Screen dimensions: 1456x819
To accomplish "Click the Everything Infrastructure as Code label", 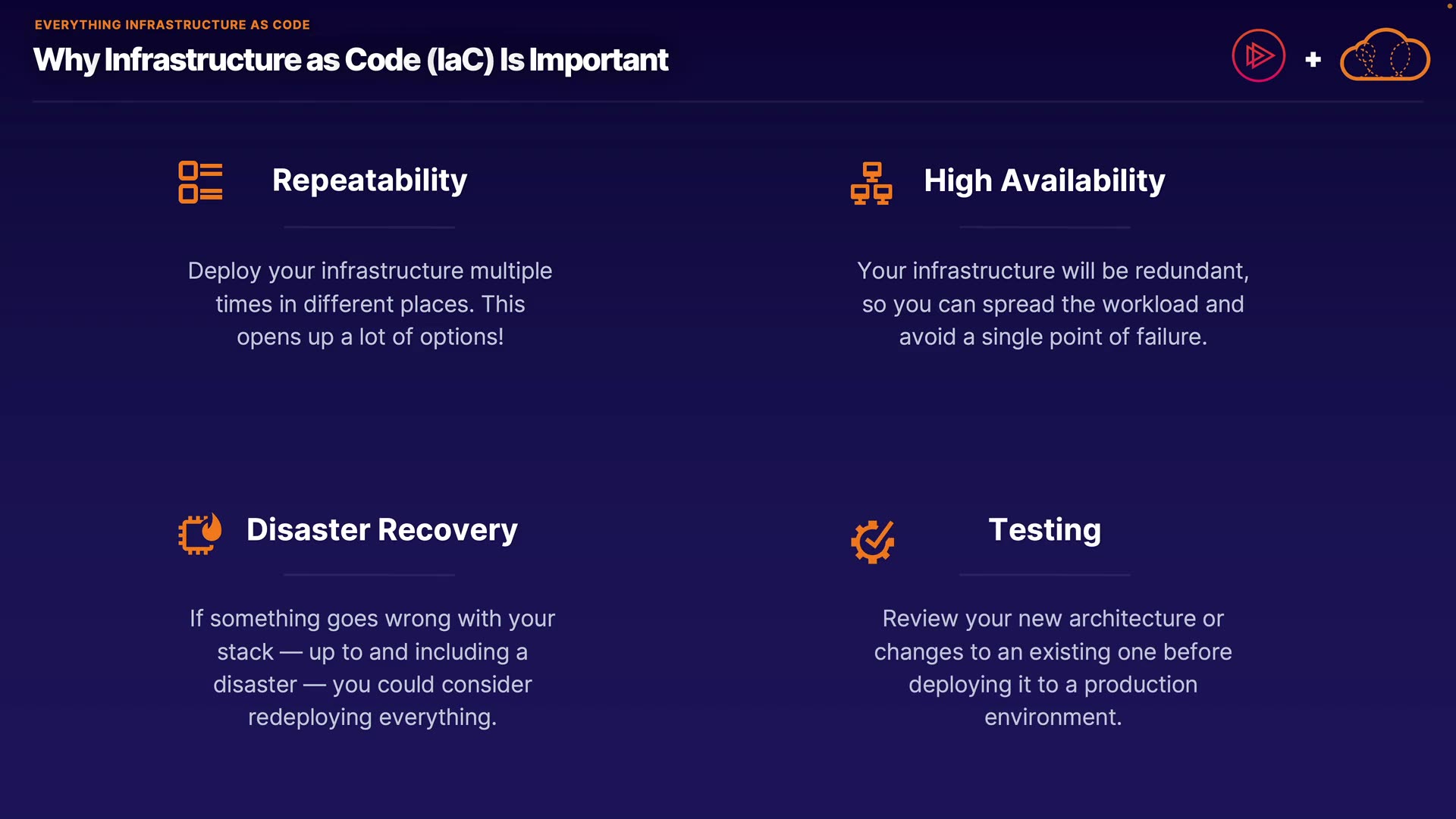I will (172, 25).
